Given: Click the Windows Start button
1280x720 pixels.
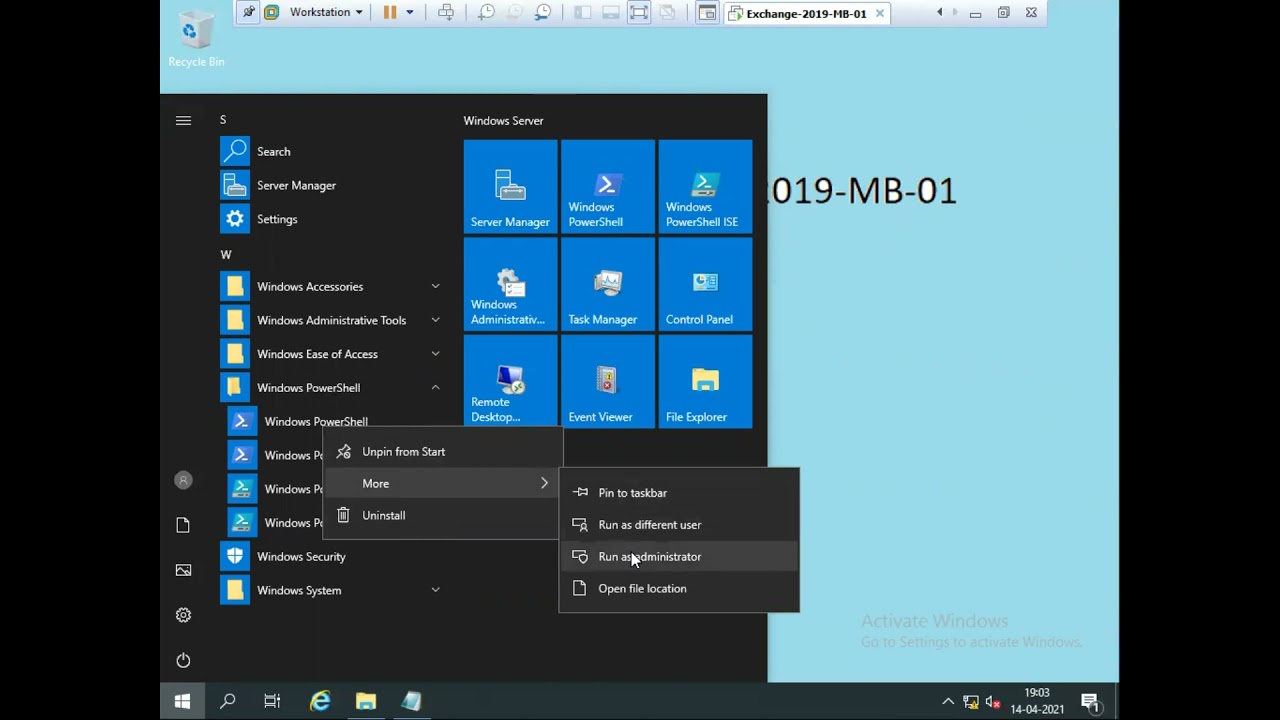Looking at the screenshot, I should tap(182, 702).
